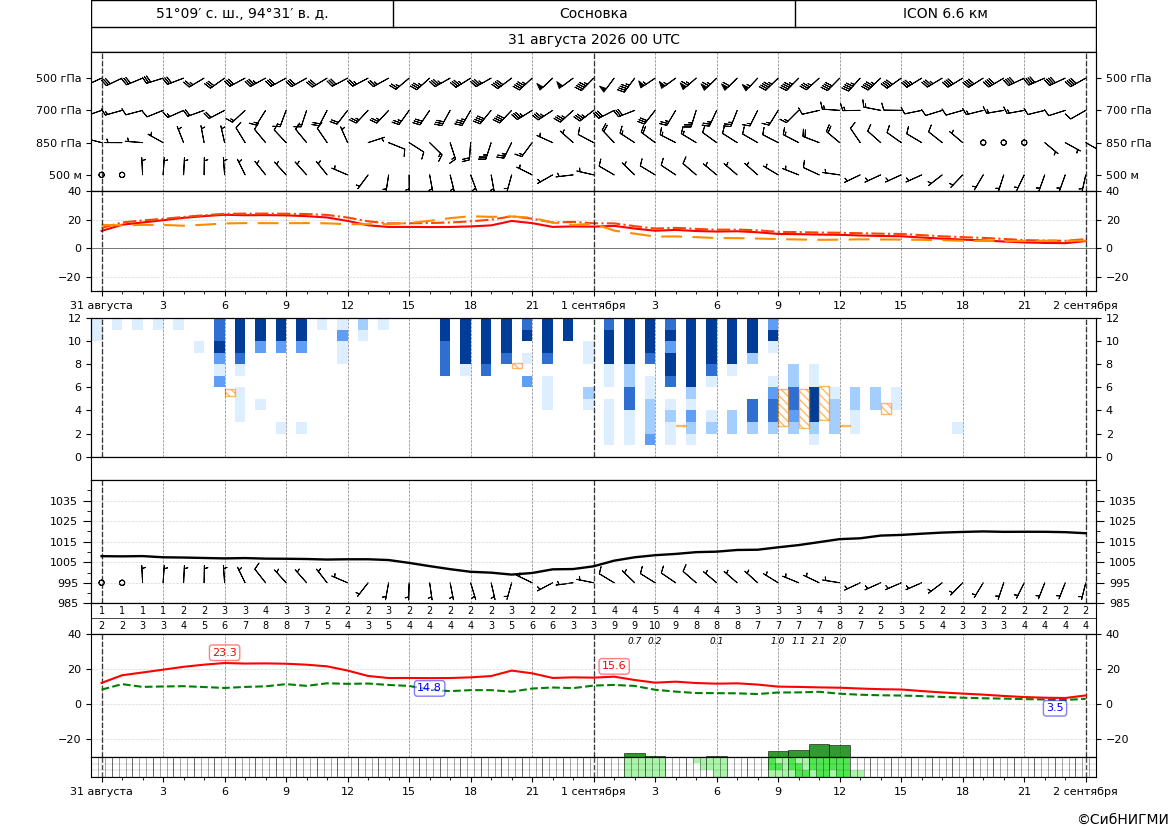
Task: Click the date title 31 августа 2026 00 UTC
Action: pyautogui.click(x=594, y=40)
